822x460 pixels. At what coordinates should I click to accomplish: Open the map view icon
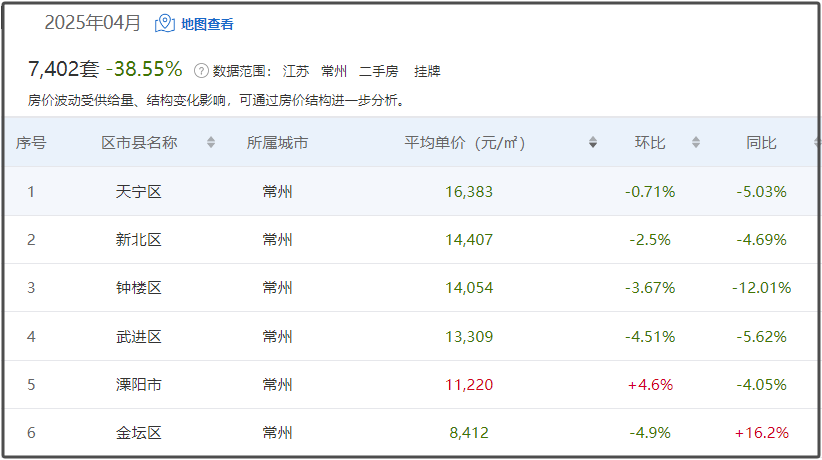[x=165, y=24]
